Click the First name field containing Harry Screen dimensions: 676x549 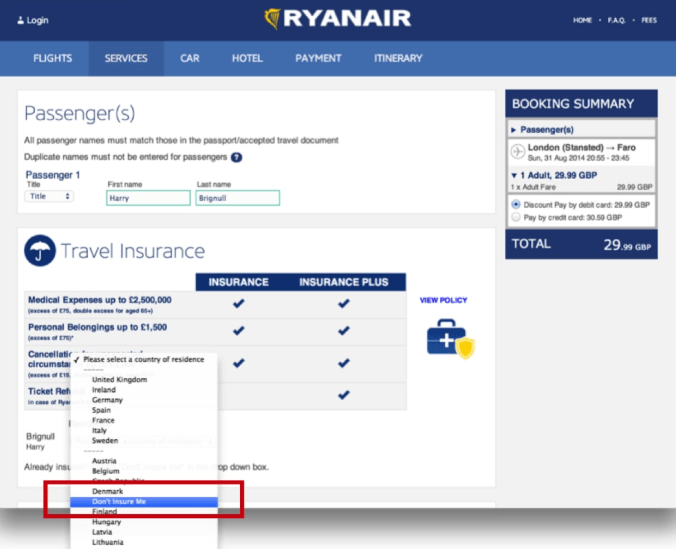pos(148,198)
